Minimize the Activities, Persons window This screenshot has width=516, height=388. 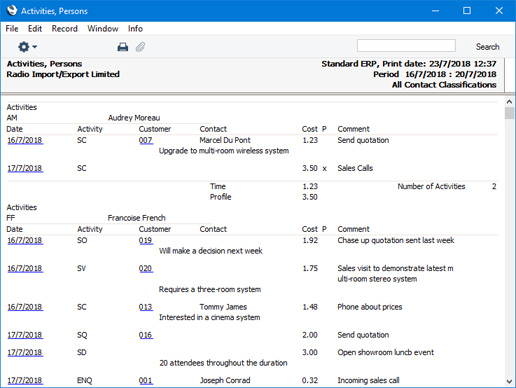[x=435, y=11]
